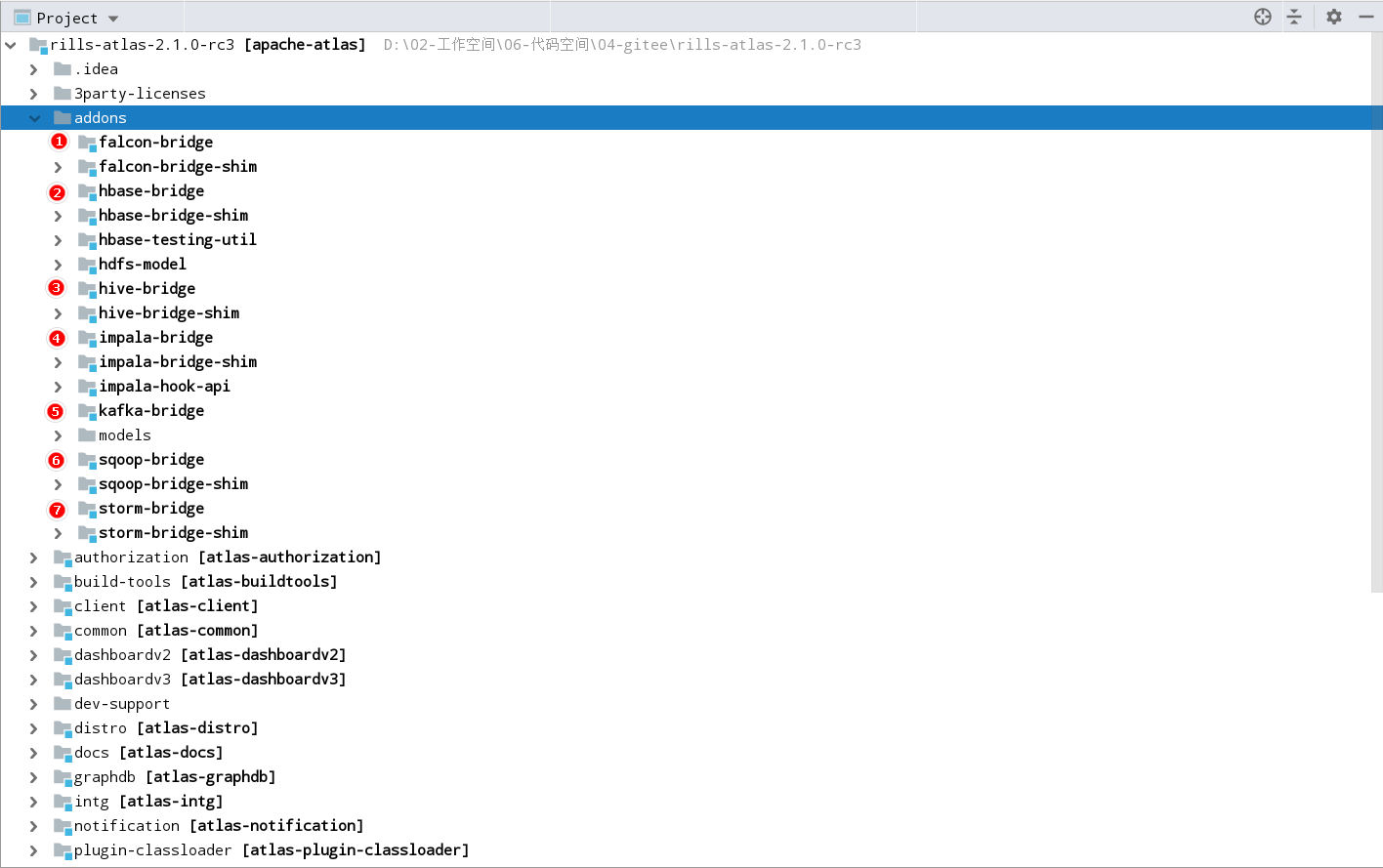Image resolution: width=1383 pixels, height=868 pixels.
Task: Select the storm-bridge tree item
Action: (151, 509)
